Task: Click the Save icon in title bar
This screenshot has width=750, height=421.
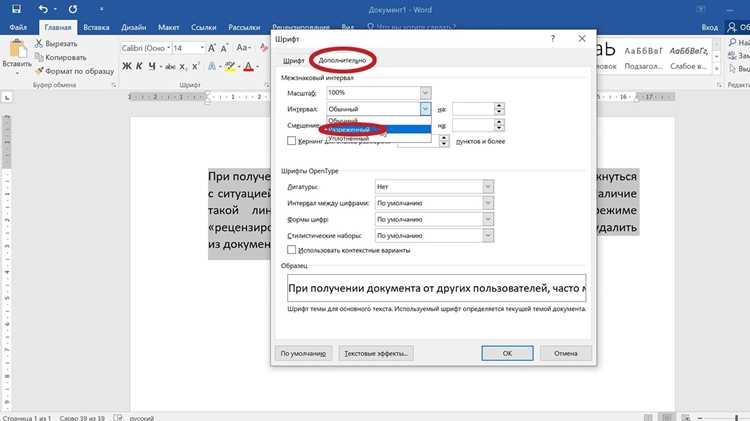Action: pos(16,9)
